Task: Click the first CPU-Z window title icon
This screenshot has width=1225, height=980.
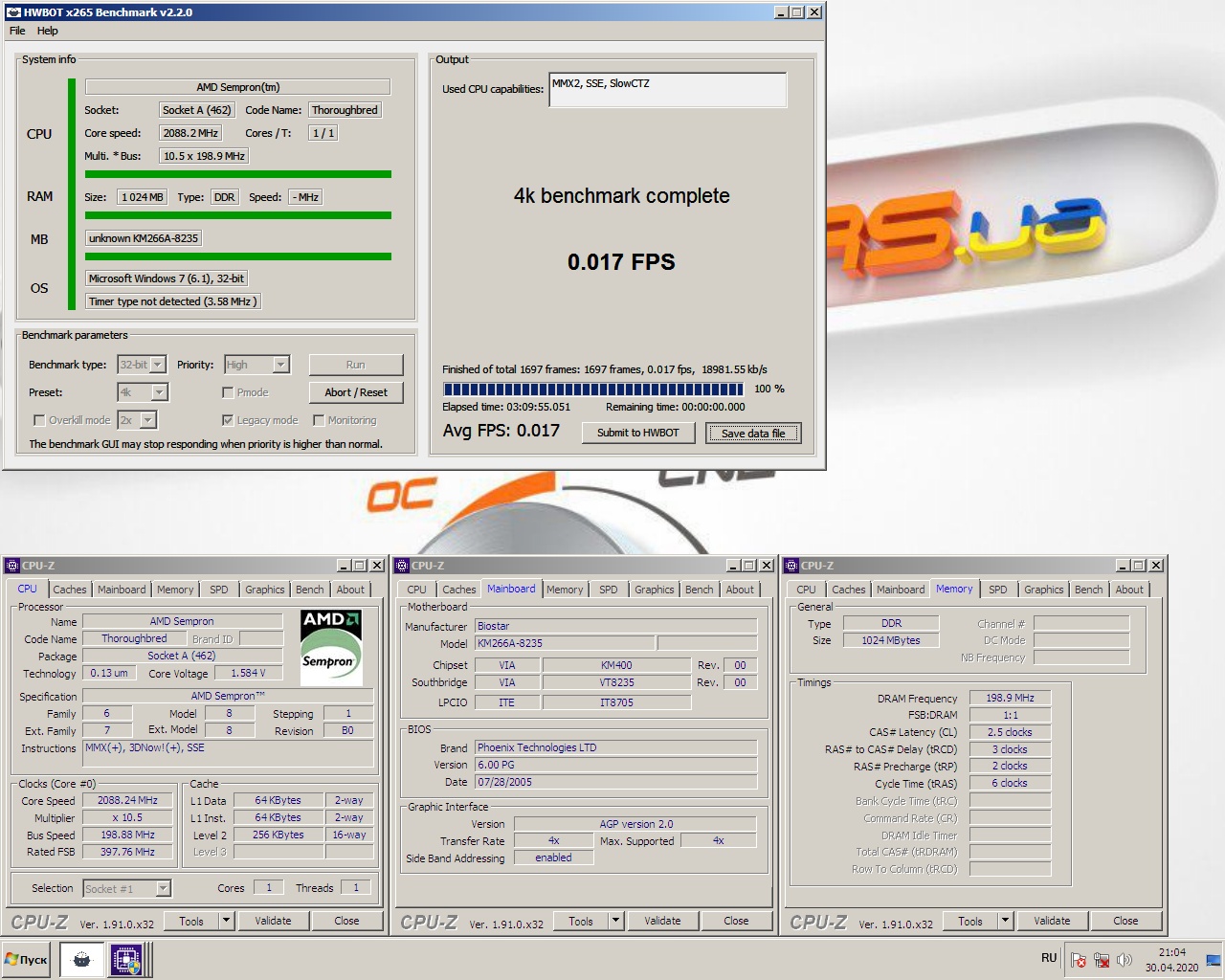Action: (12, 566)
